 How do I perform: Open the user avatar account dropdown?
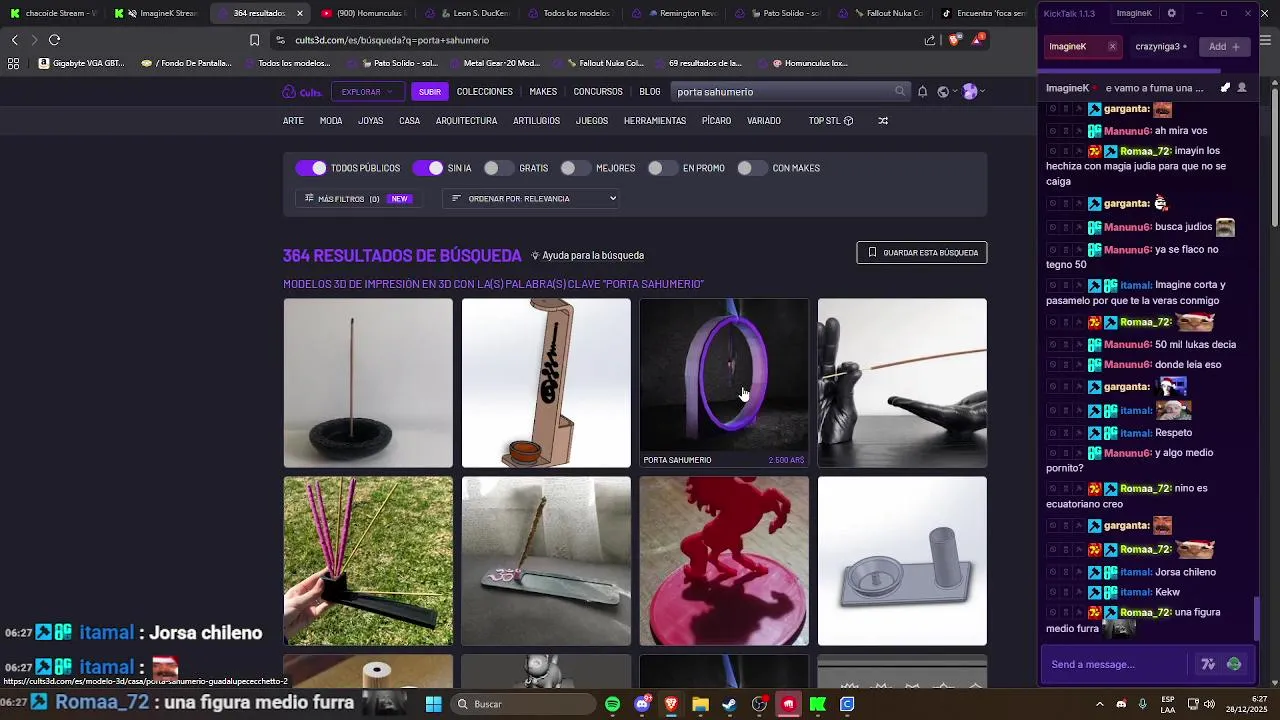(x=973, y=92)
